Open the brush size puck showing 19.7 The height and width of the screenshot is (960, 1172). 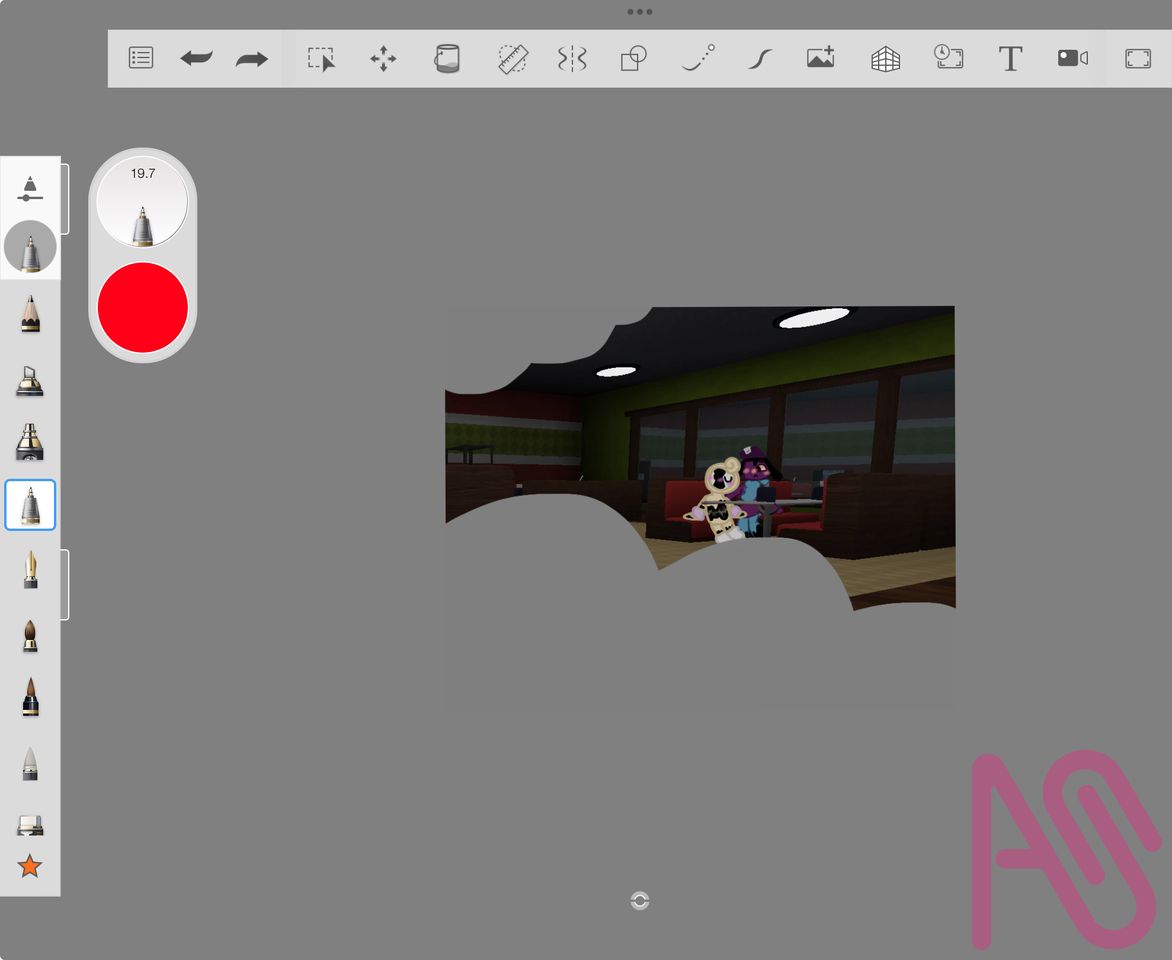pos(142,201)
